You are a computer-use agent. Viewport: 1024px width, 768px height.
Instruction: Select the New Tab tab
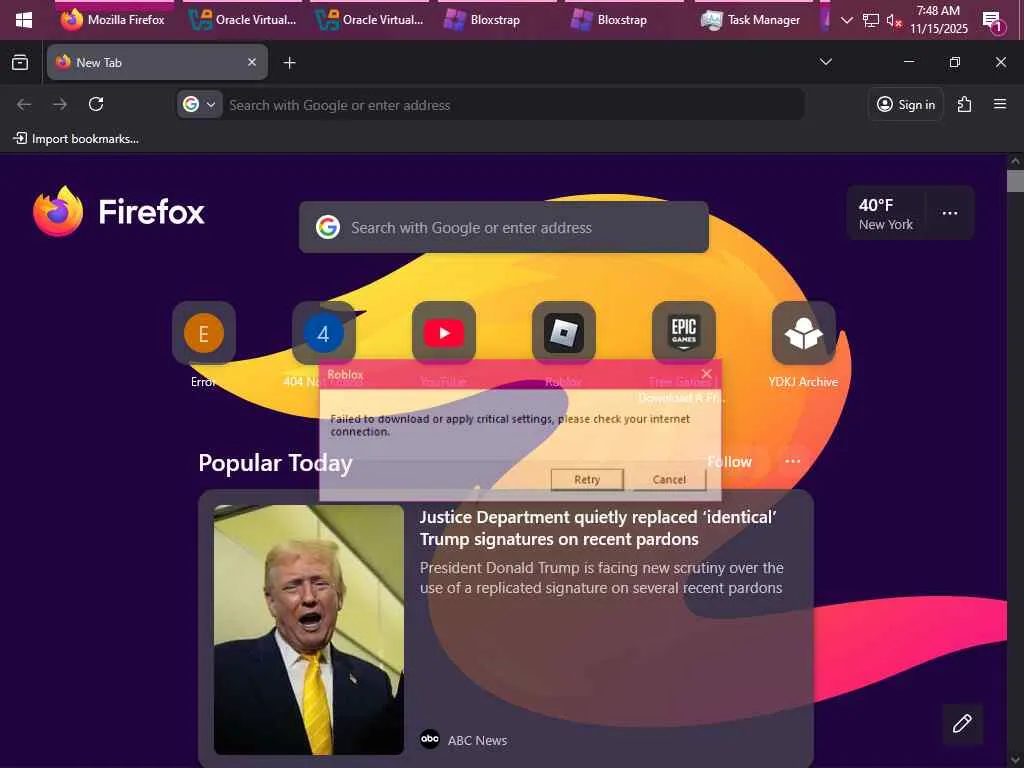point(157,62)
